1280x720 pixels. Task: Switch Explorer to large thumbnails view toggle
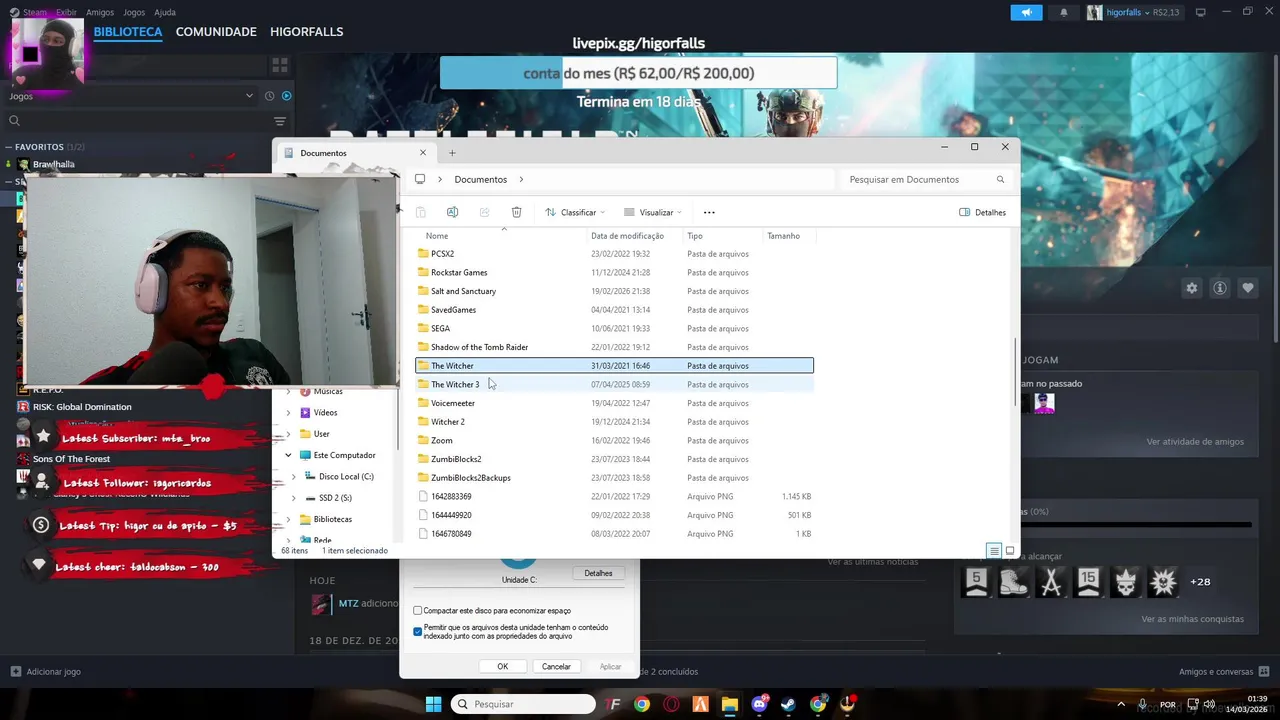click(x=1010, y=551)
